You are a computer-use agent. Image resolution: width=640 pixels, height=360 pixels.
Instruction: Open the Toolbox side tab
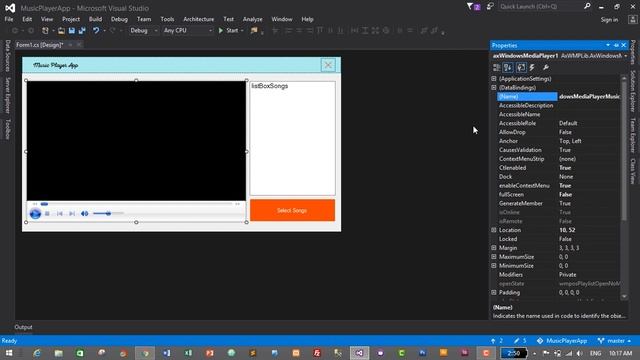pyautogui.click(x=7, y=129)
